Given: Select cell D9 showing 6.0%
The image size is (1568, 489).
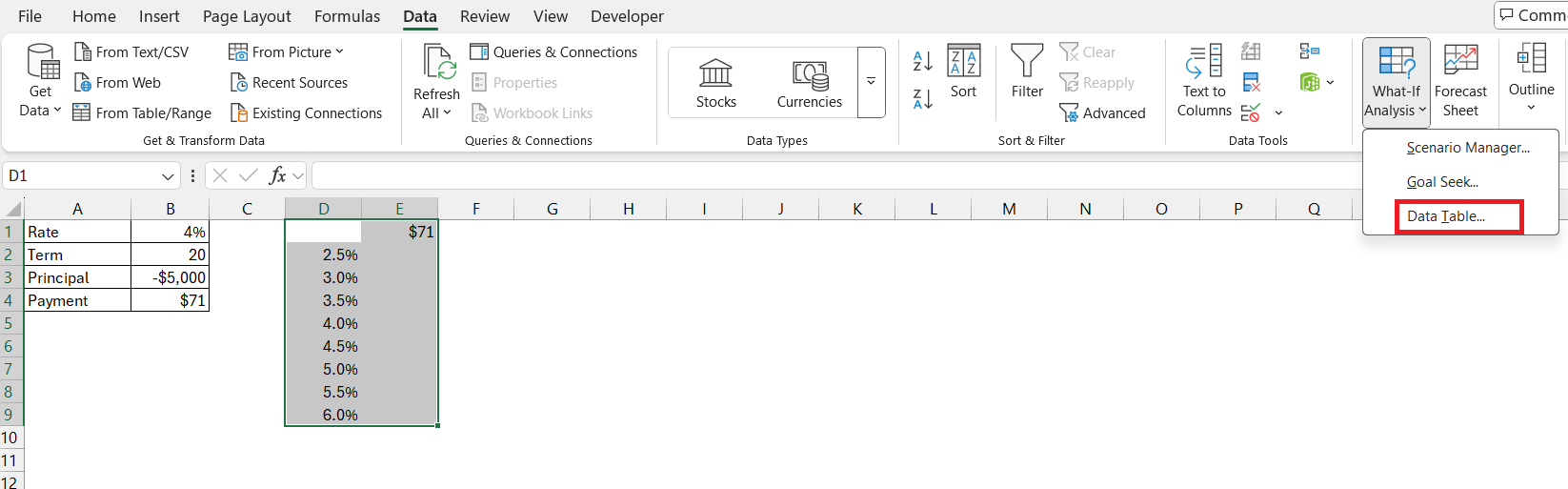Looking at the screenshot, I should click(x=324, y=415).
